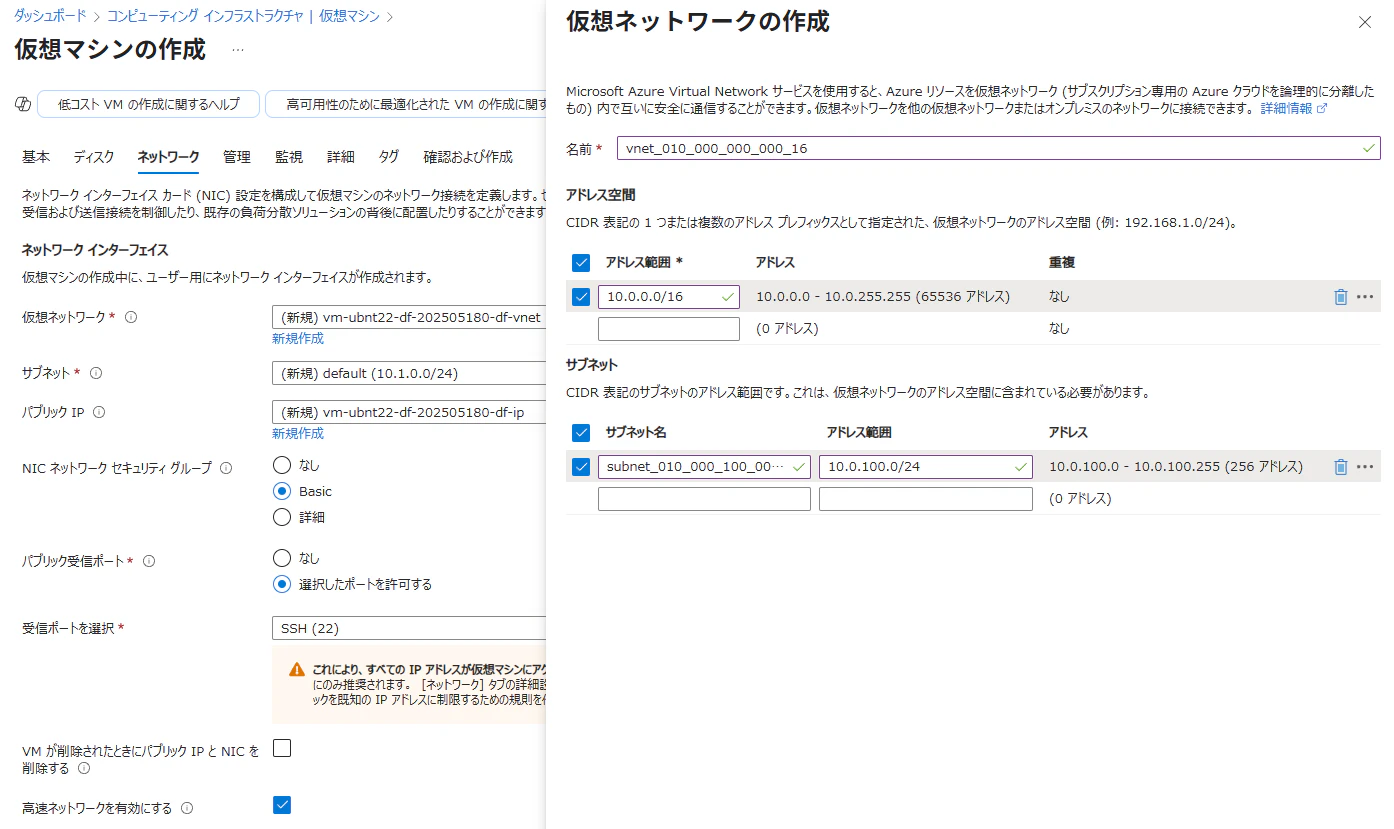This screenshot has width=1394, height=829.
Task: Click the empty new subnet name field
Action: pos(704,499)
